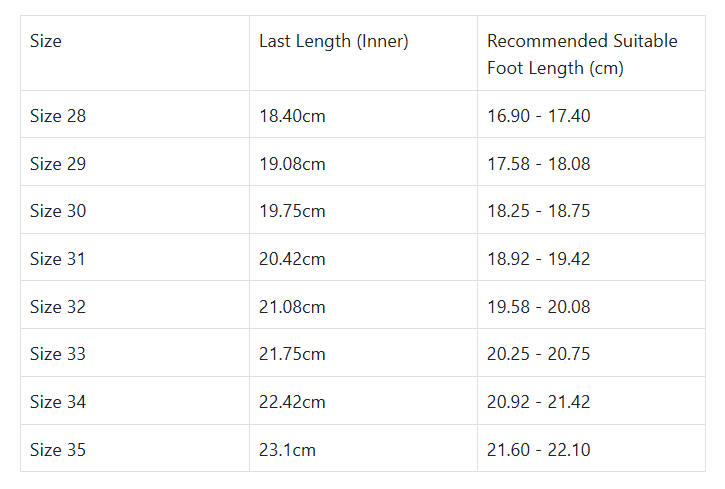Click the "Size 34" cell
Screen dimensions: 725x489
pyautogui.click(x=58, y=402)
